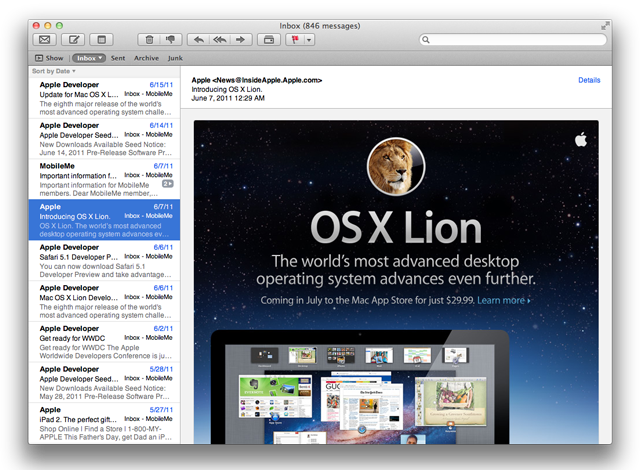Reply to the selected message
Image resolution: width=640 pixels, height=470 pixels.
pos(198,40)
